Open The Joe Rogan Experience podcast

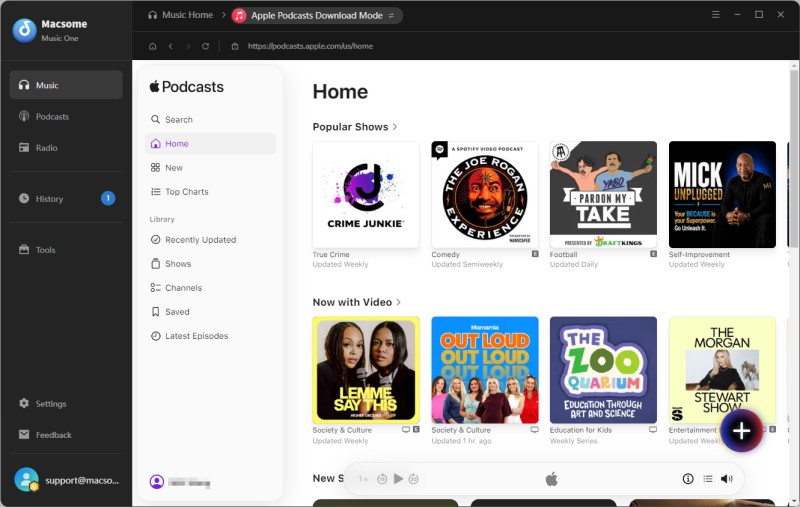(x=485, y=194)
